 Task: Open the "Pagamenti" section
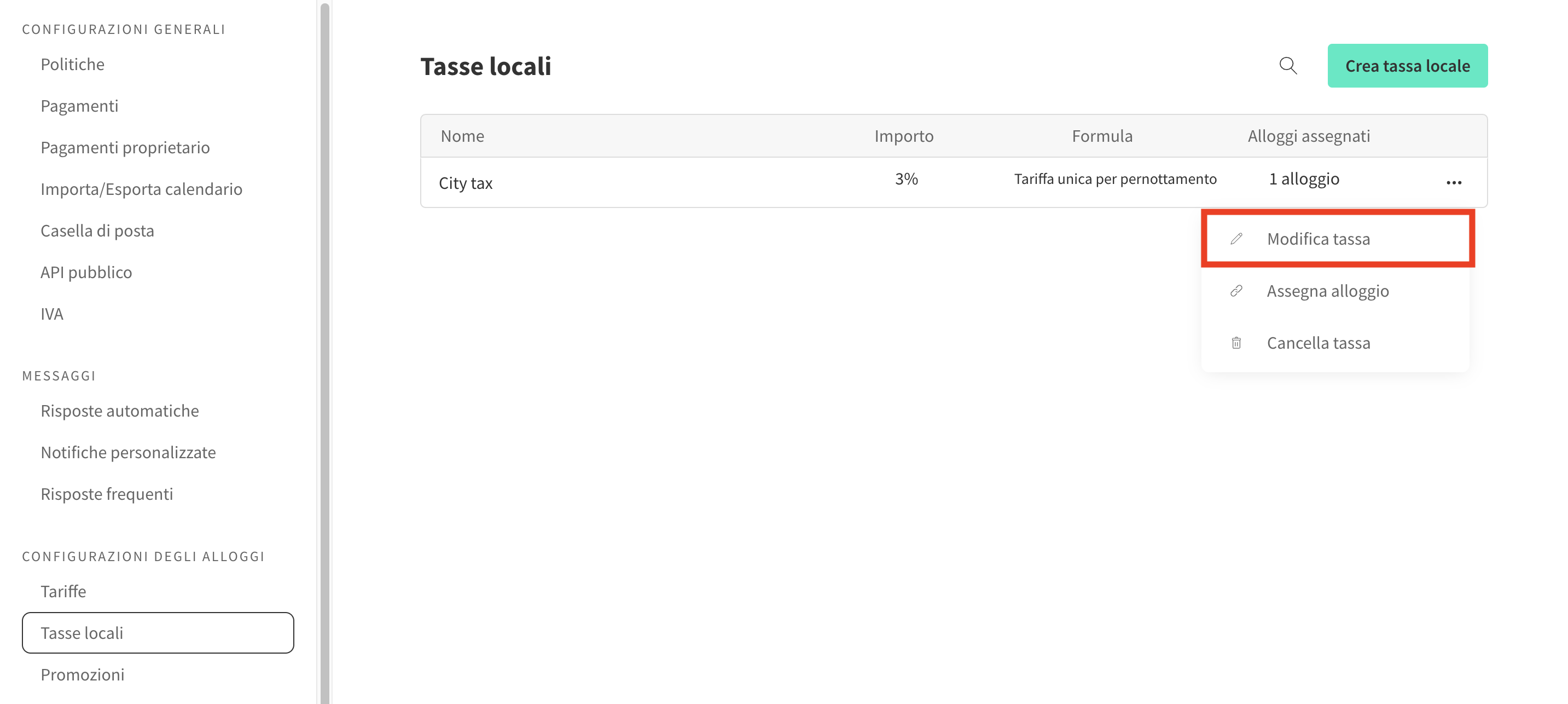(79, 105)
